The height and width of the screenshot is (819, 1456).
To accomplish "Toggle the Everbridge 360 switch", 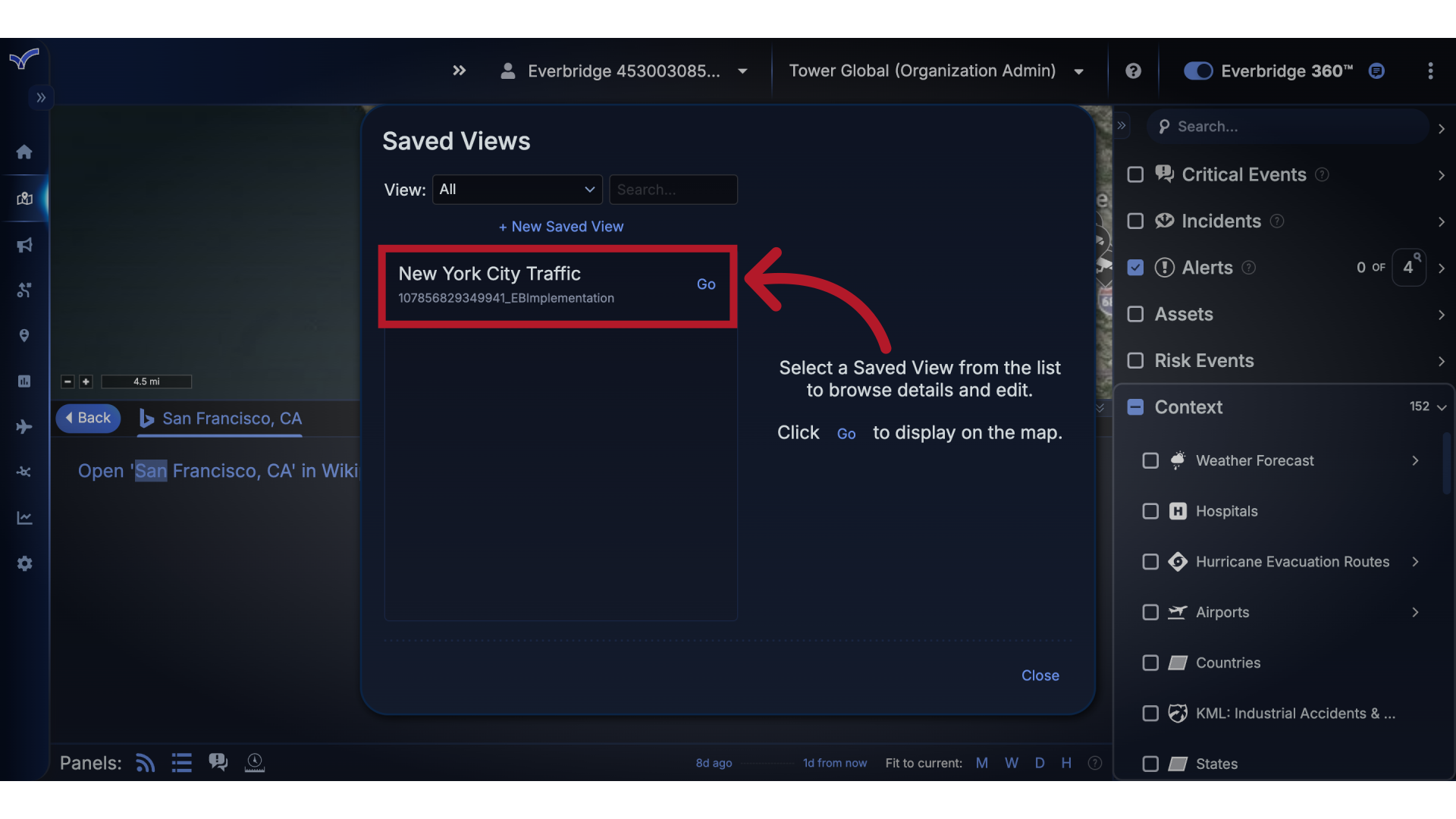I will pos(1197,71).
